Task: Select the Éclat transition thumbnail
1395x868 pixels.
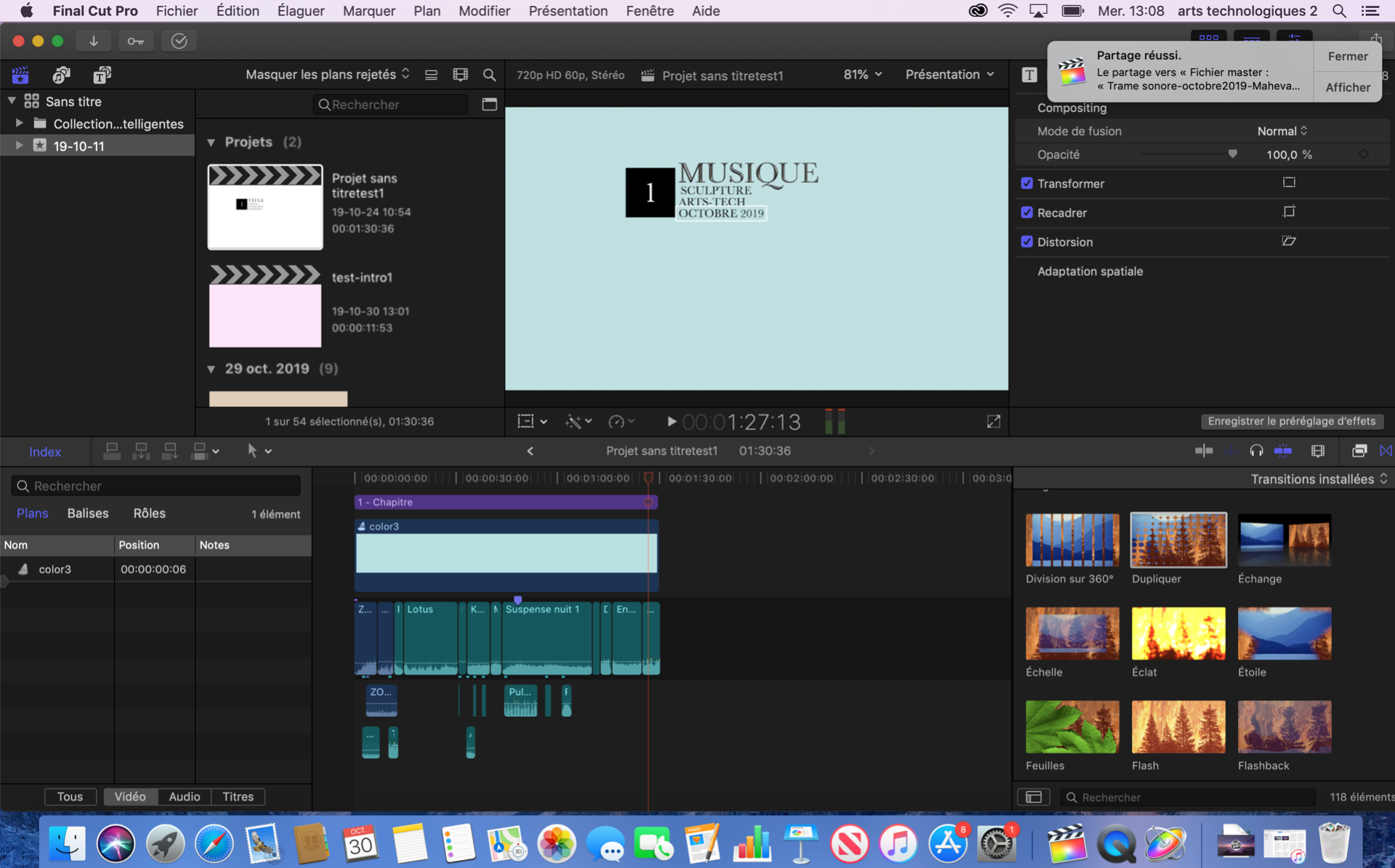Action: (1178, 633)
